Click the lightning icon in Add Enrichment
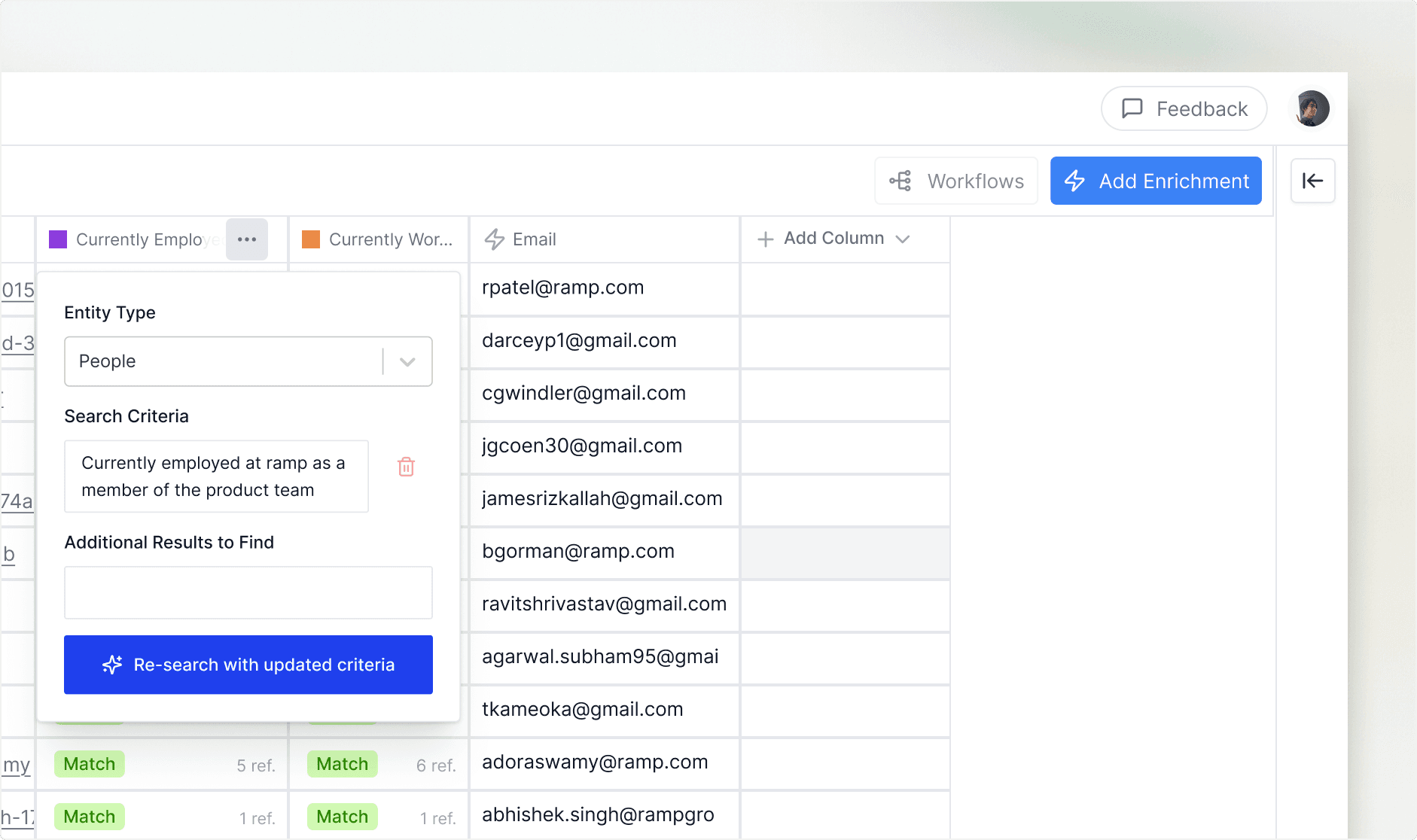This screenshot has height=840, width=1417. point(1075,181)
